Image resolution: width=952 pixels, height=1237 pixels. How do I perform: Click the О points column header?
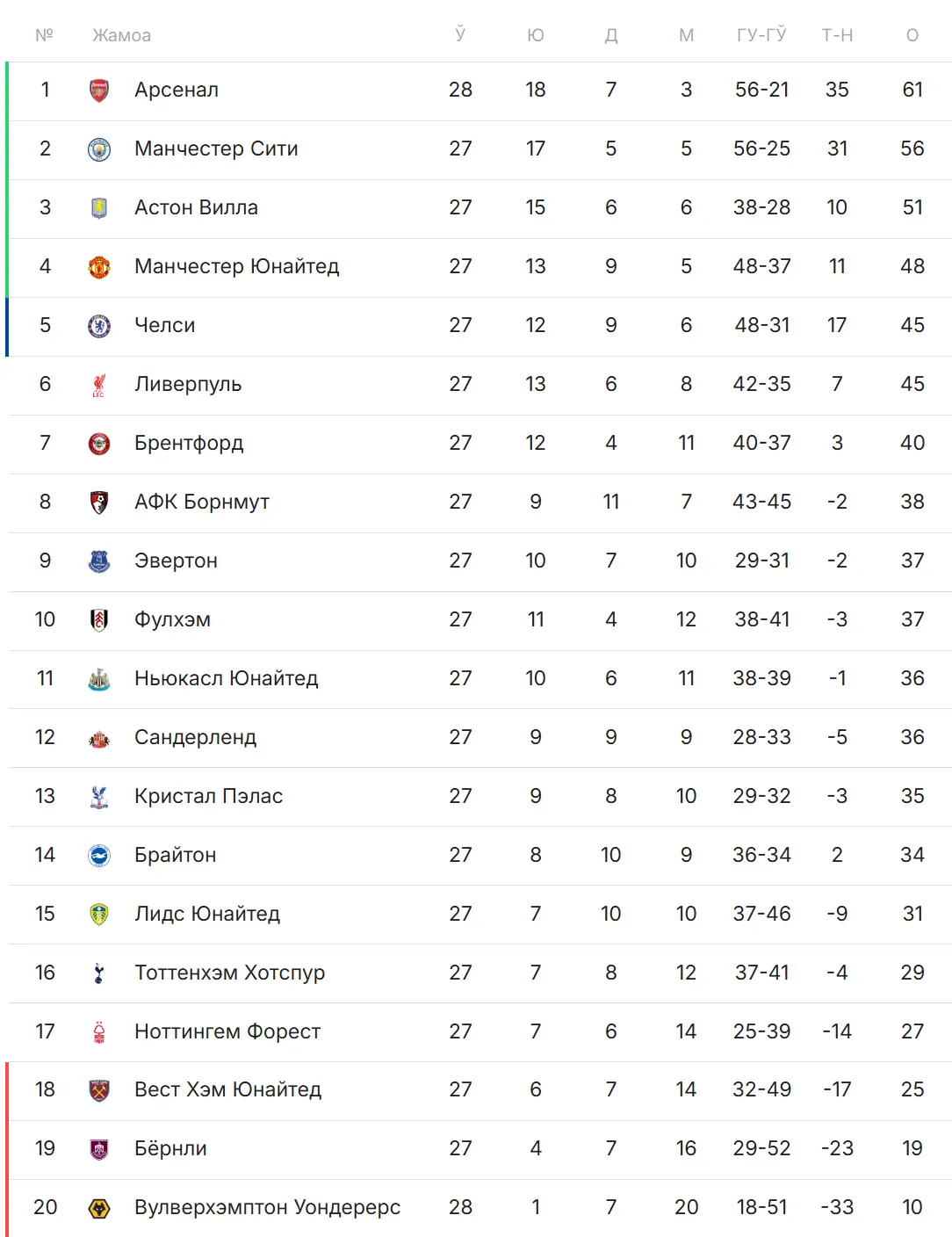[912, 35]
